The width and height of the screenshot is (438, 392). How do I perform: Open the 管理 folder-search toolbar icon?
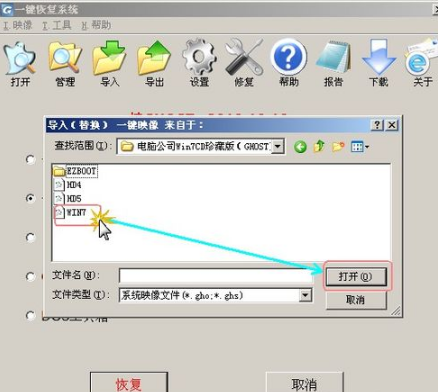point(65,64)
